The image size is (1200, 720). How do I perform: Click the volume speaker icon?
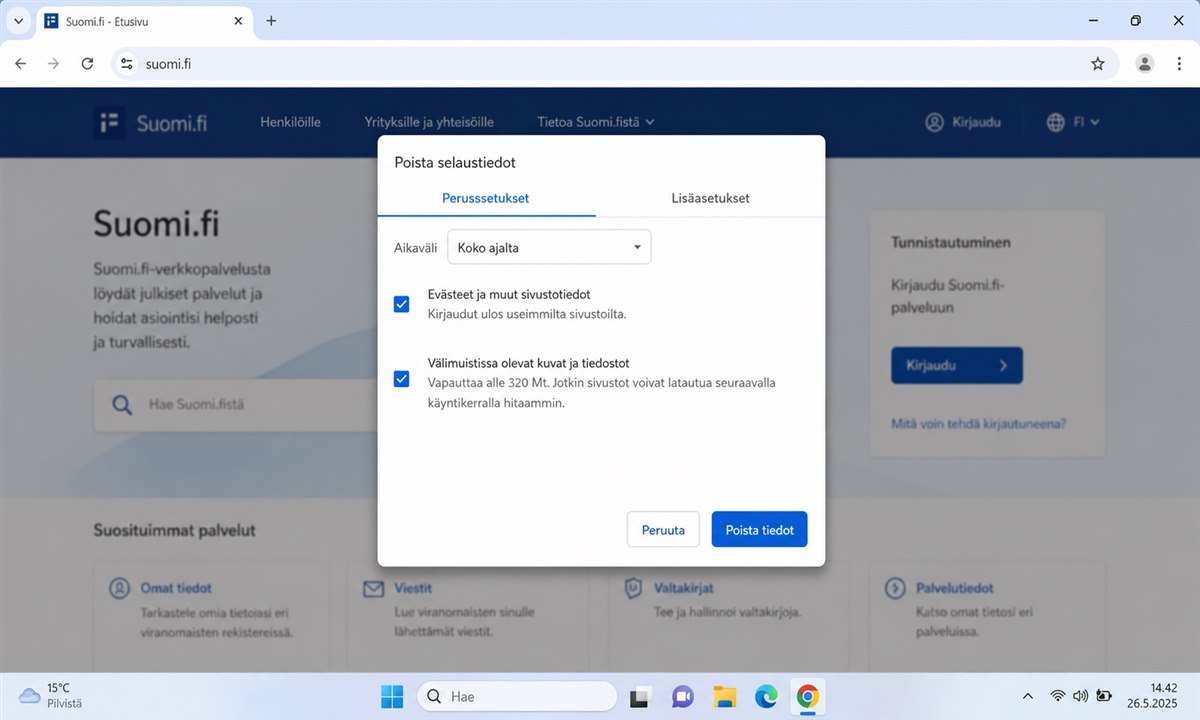pyautogui.click(x=1080, y=696)
